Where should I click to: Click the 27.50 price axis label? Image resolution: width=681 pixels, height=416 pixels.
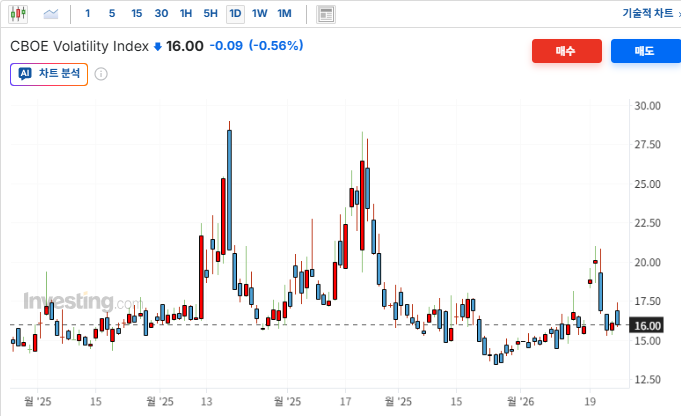(x=647, y=145)
